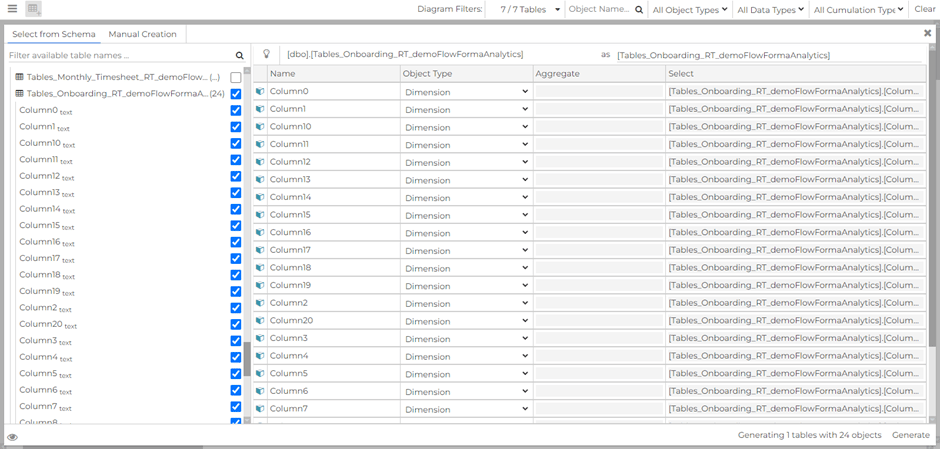
Task: Switch to the Manual Creation tab
Action: pyautogui.click(x=143, y=34)
